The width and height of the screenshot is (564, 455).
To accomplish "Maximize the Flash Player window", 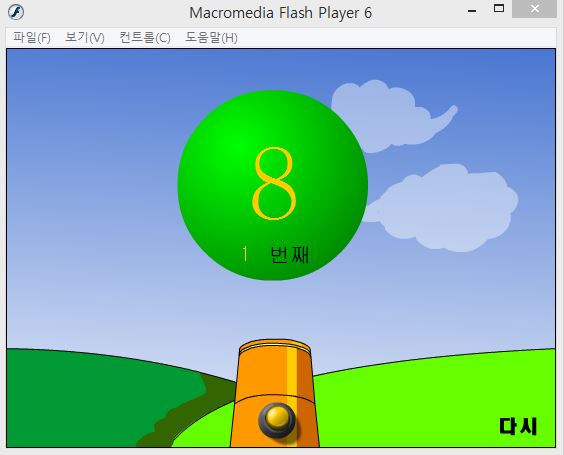I will click(x=499, y=9).
